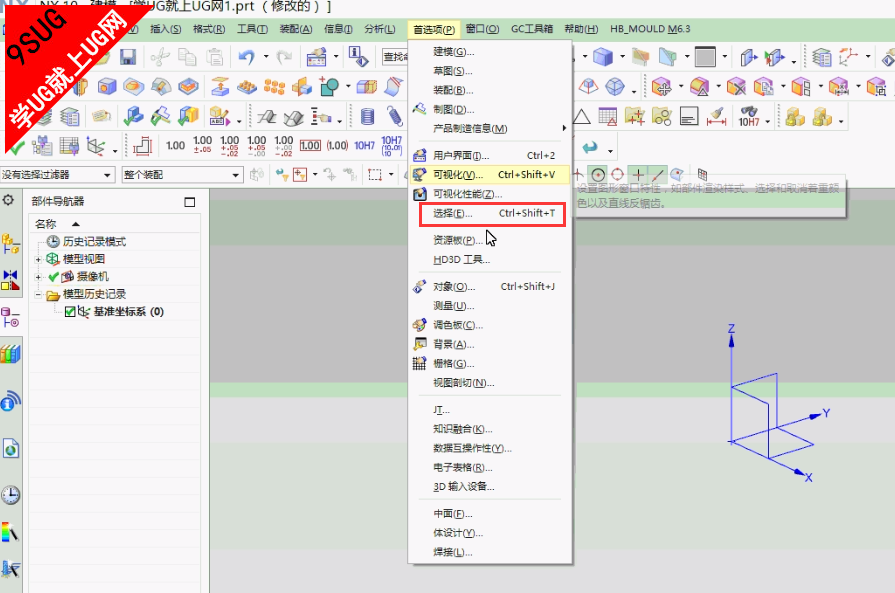895x593 pixels.
Task: Open the Constraint Navigator sidebar tab
Action: pos(10,280)
